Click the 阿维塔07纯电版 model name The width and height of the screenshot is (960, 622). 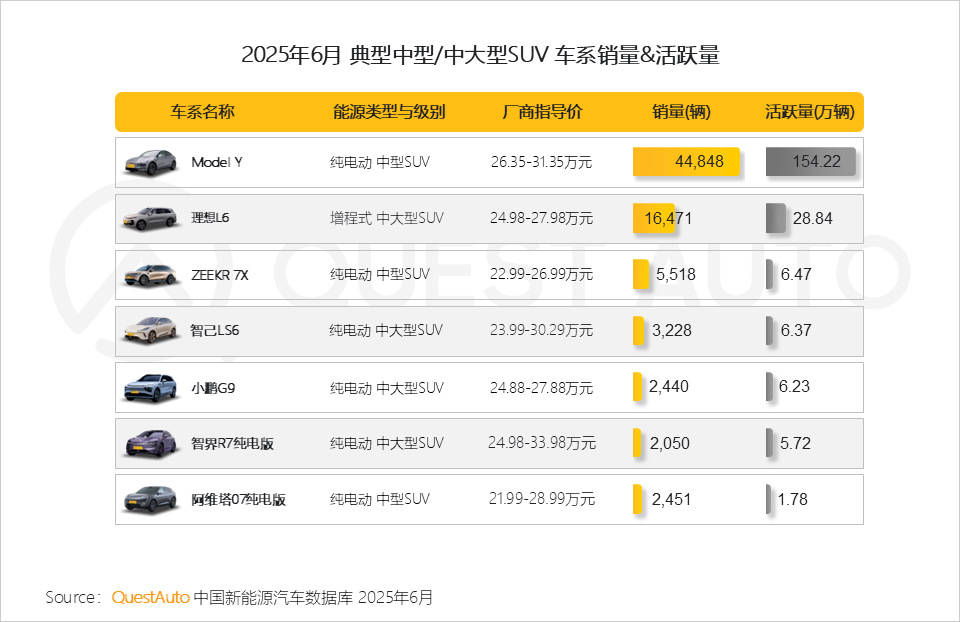[238, 499]
